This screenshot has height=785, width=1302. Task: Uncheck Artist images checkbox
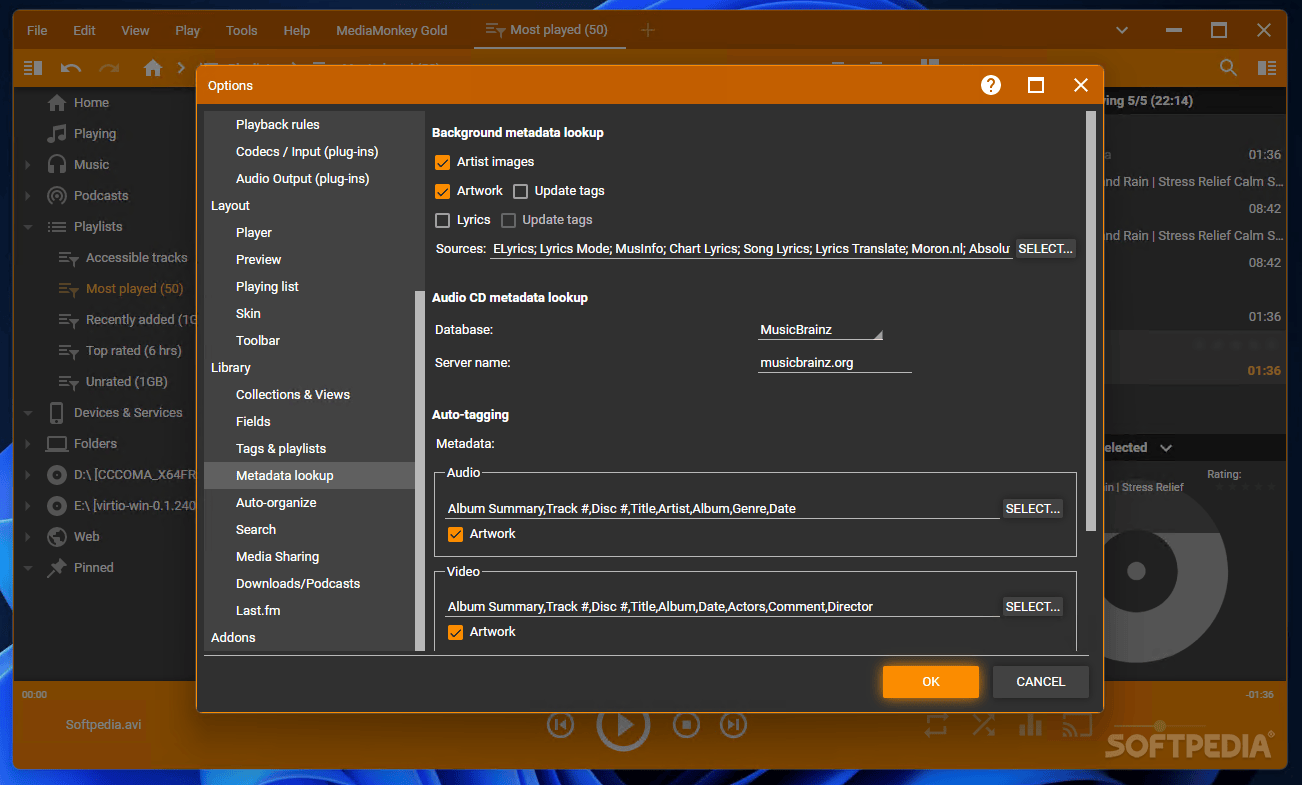tap(443, 162)
